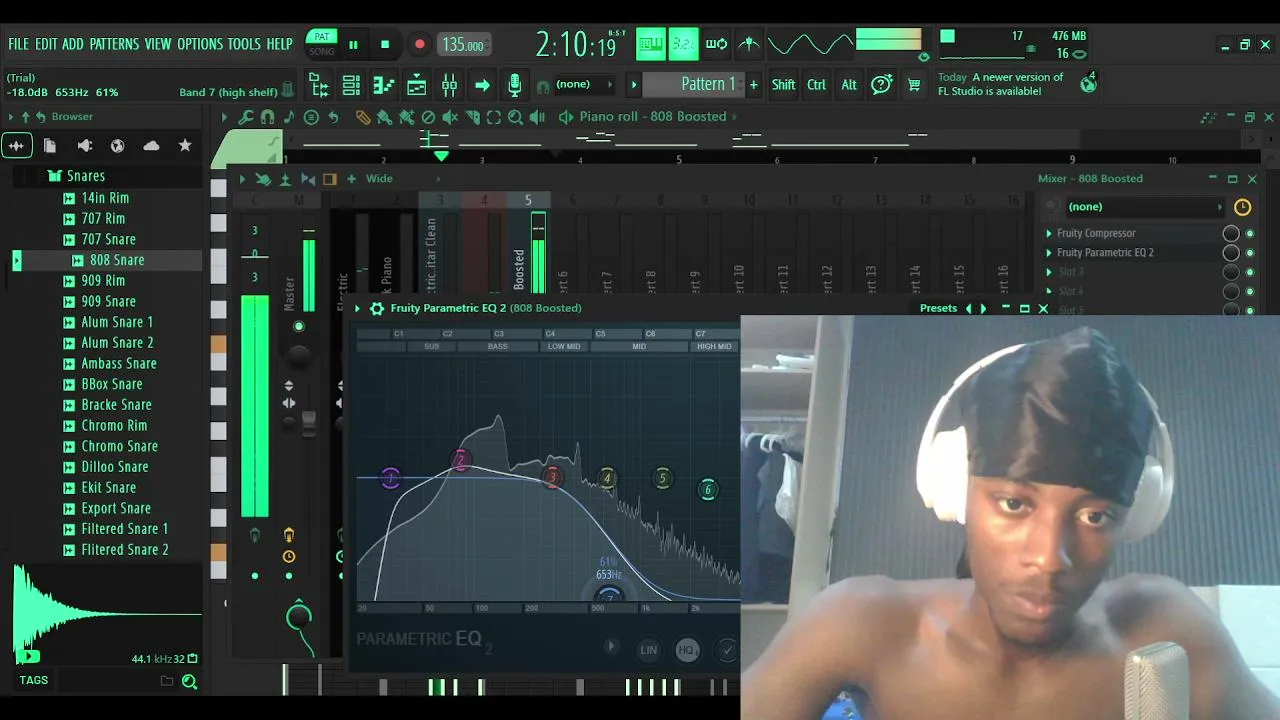This screenshot has width=1280, height=720.
Task: Open the PATTERNS menu
Action: [114, 44]
